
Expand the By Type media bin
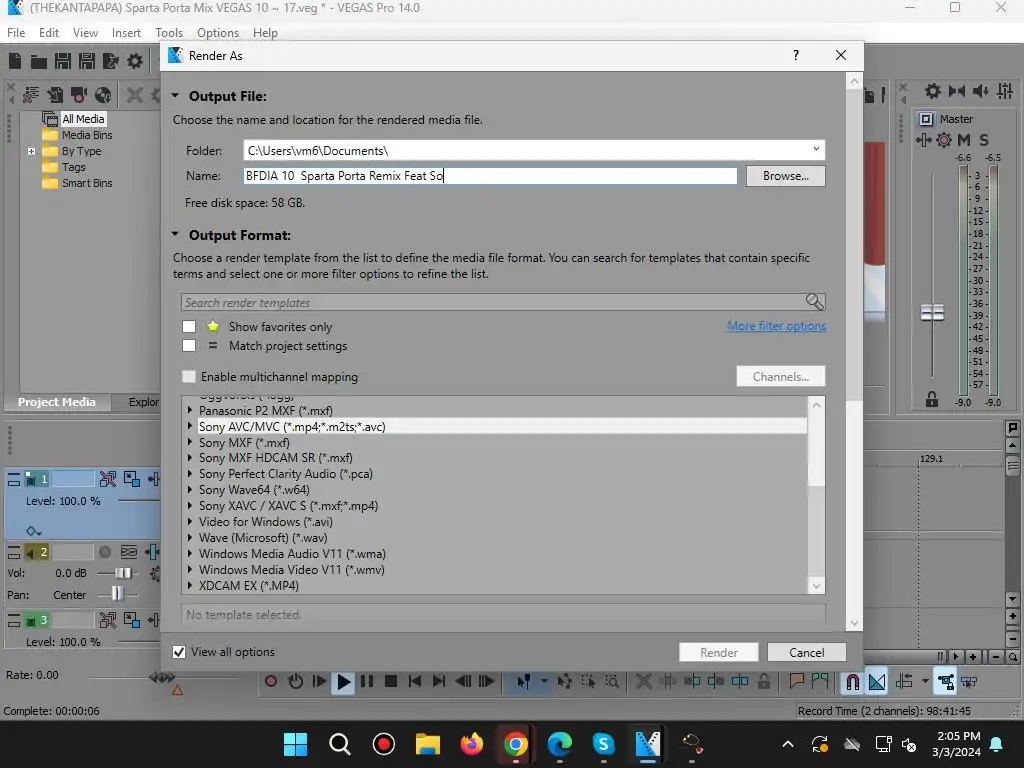click(31, 152)
